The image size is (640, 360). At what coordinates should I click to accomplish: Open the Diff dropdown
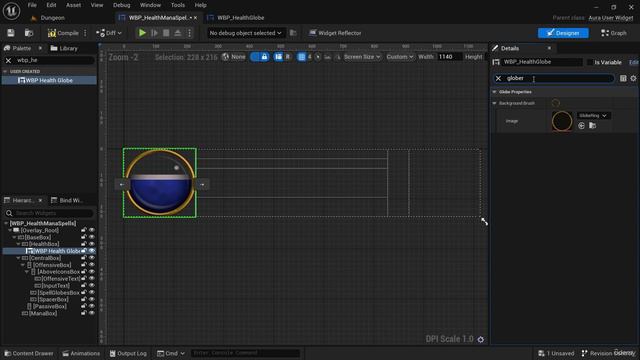coord(109,33)
